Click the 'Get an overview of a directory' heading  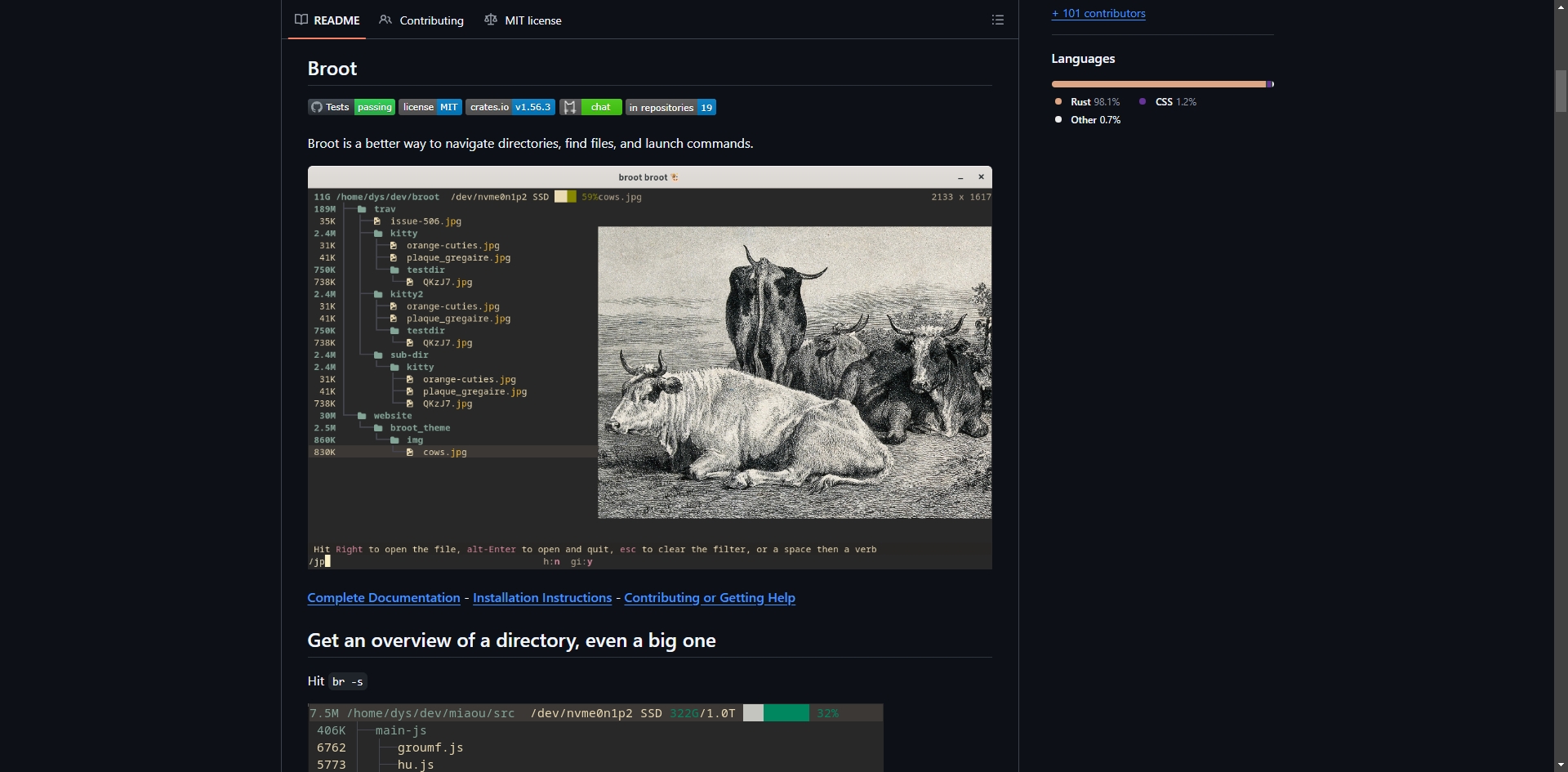[x=512, y=640]
